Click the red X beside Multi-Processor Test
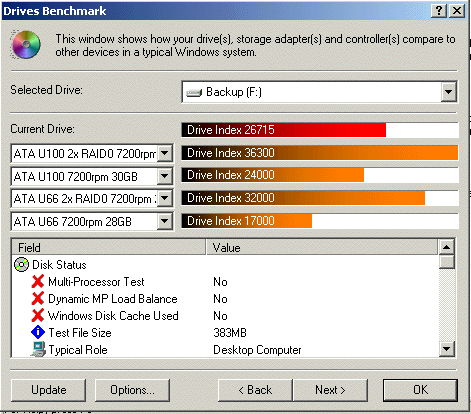471x414 pixels. pyautogui.click(x=38, y=281)
